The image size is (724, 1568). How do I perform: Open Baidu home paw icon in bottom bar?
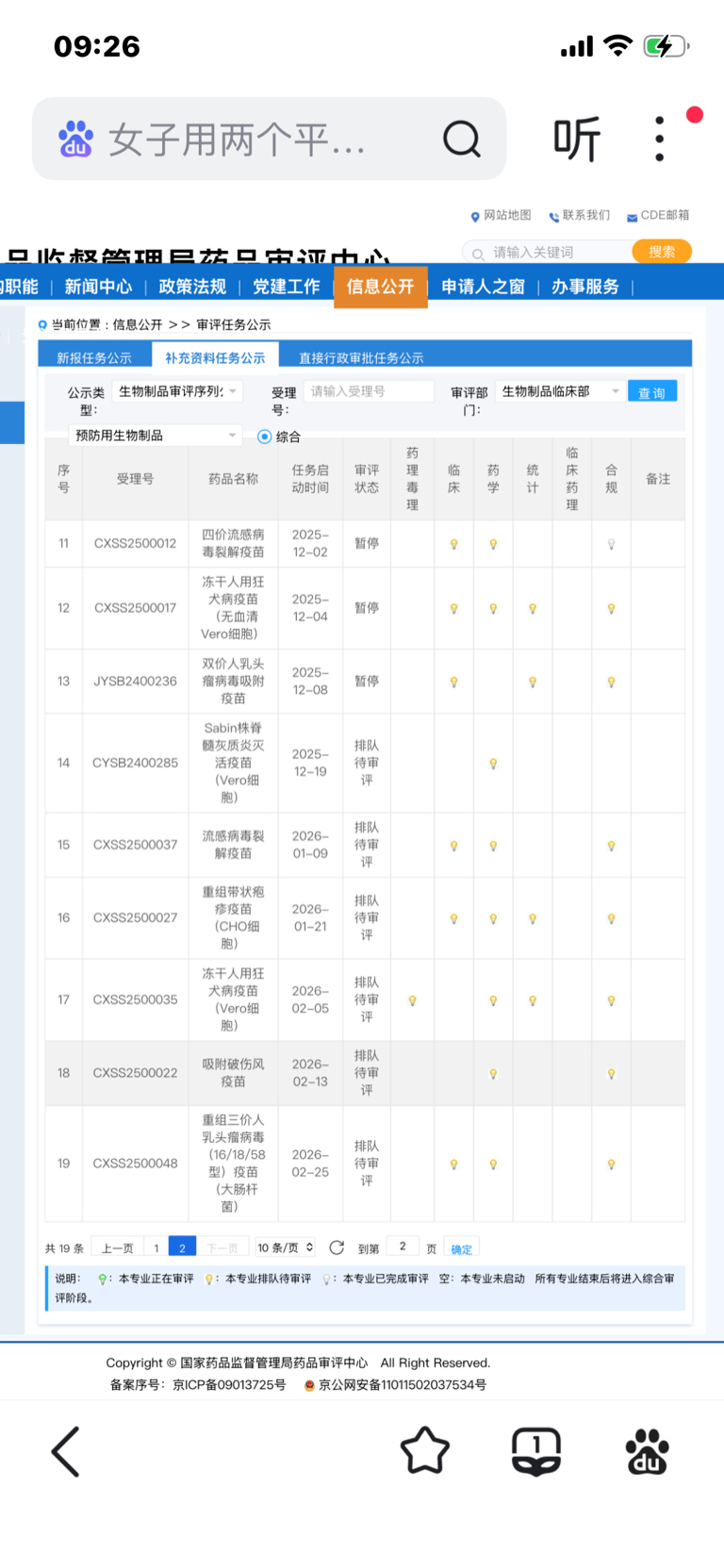(x=648, y=1451)
